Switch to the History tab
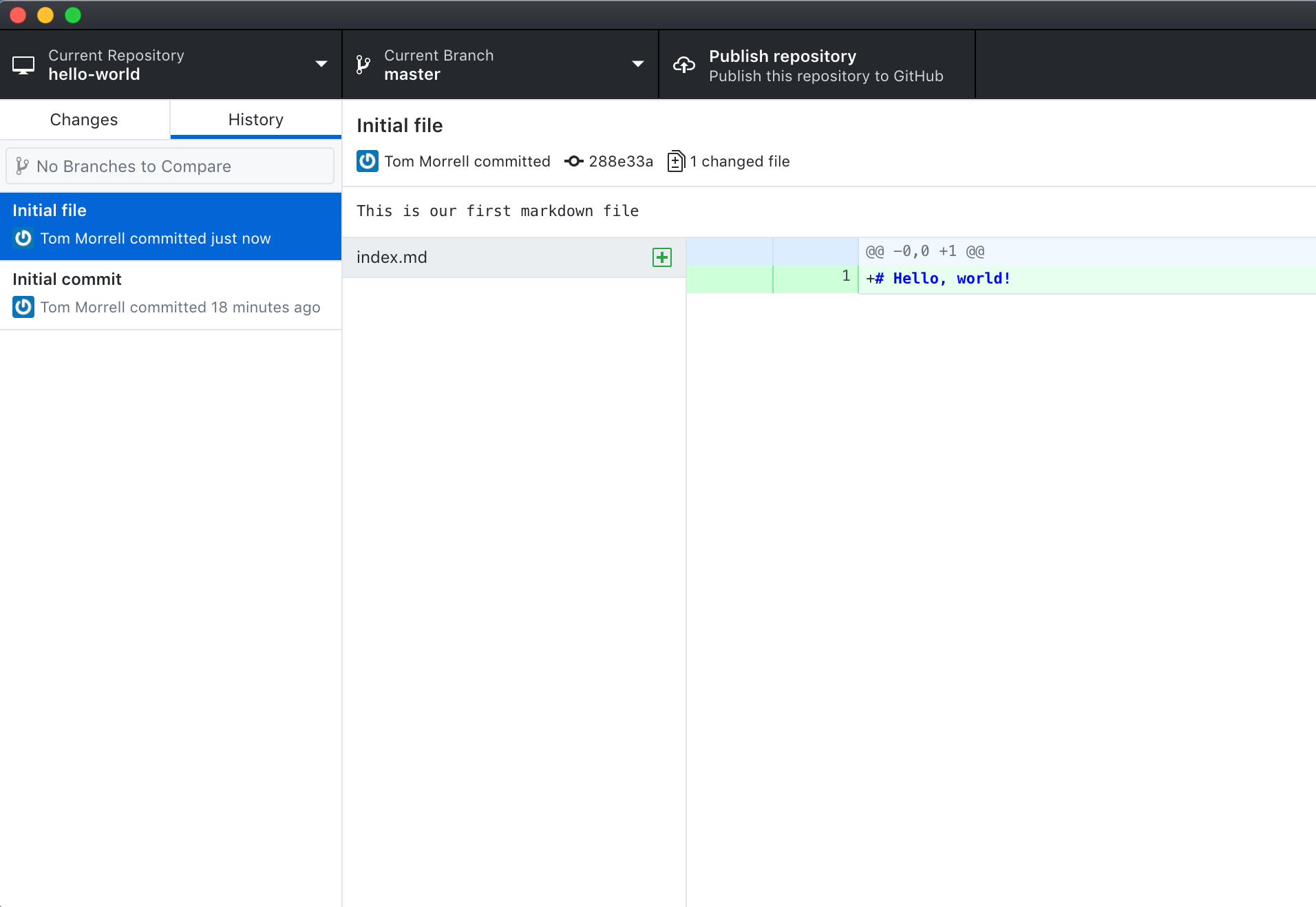The image size is (1316, 907). click(x=255, y=119)
